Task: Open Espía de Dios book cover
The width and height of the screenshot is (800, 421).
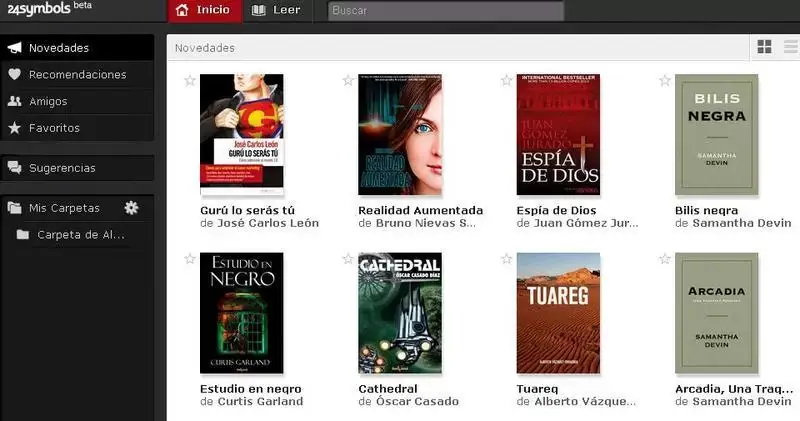Action: coord(558,135)
